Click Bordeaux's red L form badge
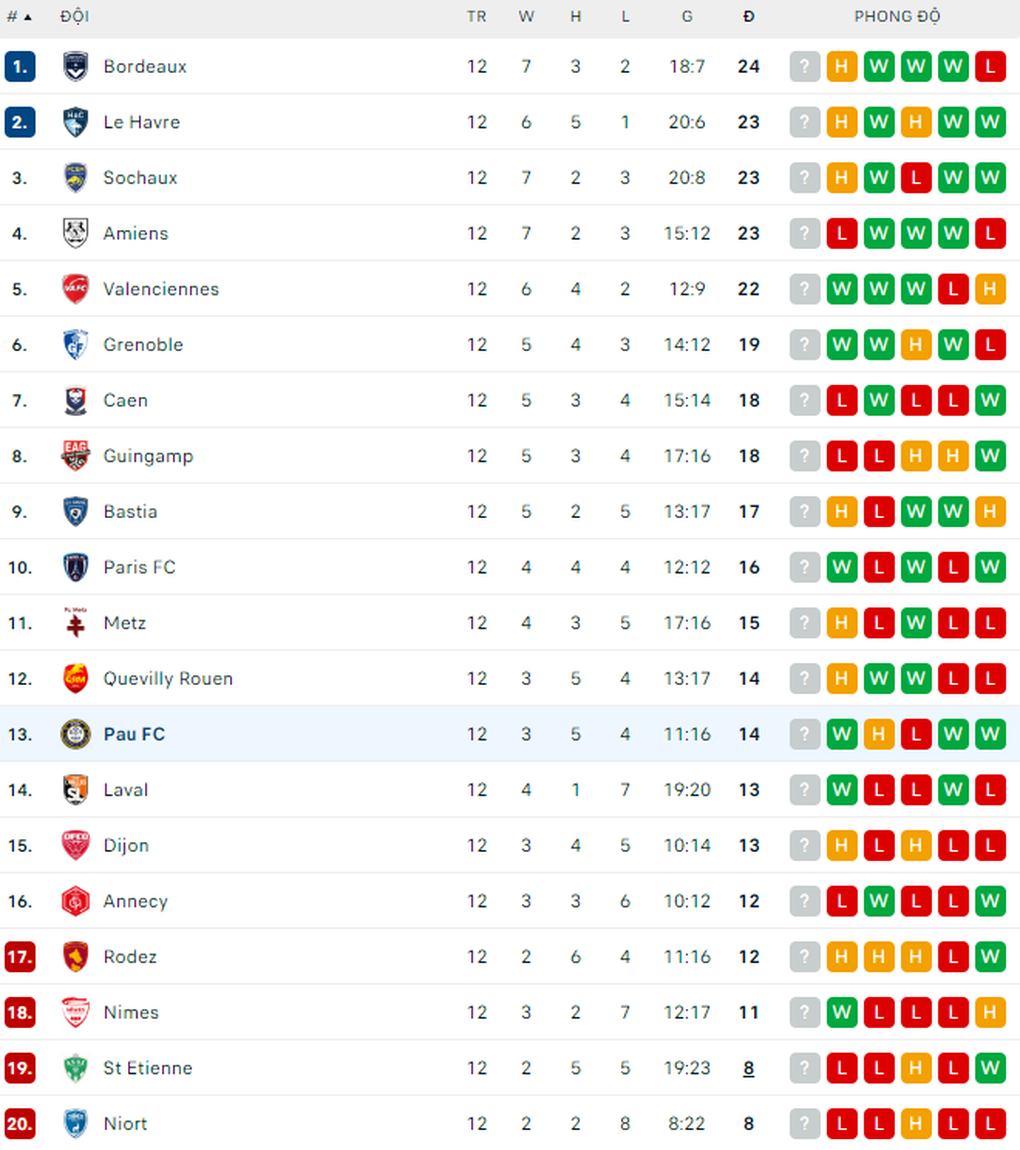Screen dimensions: 1020x1150 coord(990,67)
